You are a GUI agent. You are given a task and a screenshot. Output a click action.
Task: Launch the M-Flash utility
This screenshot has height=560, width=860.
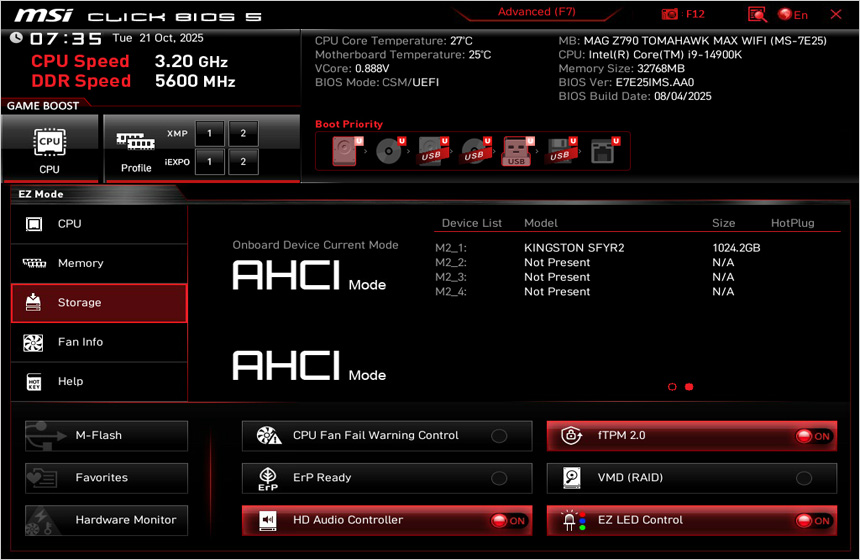tap(106, 436)
